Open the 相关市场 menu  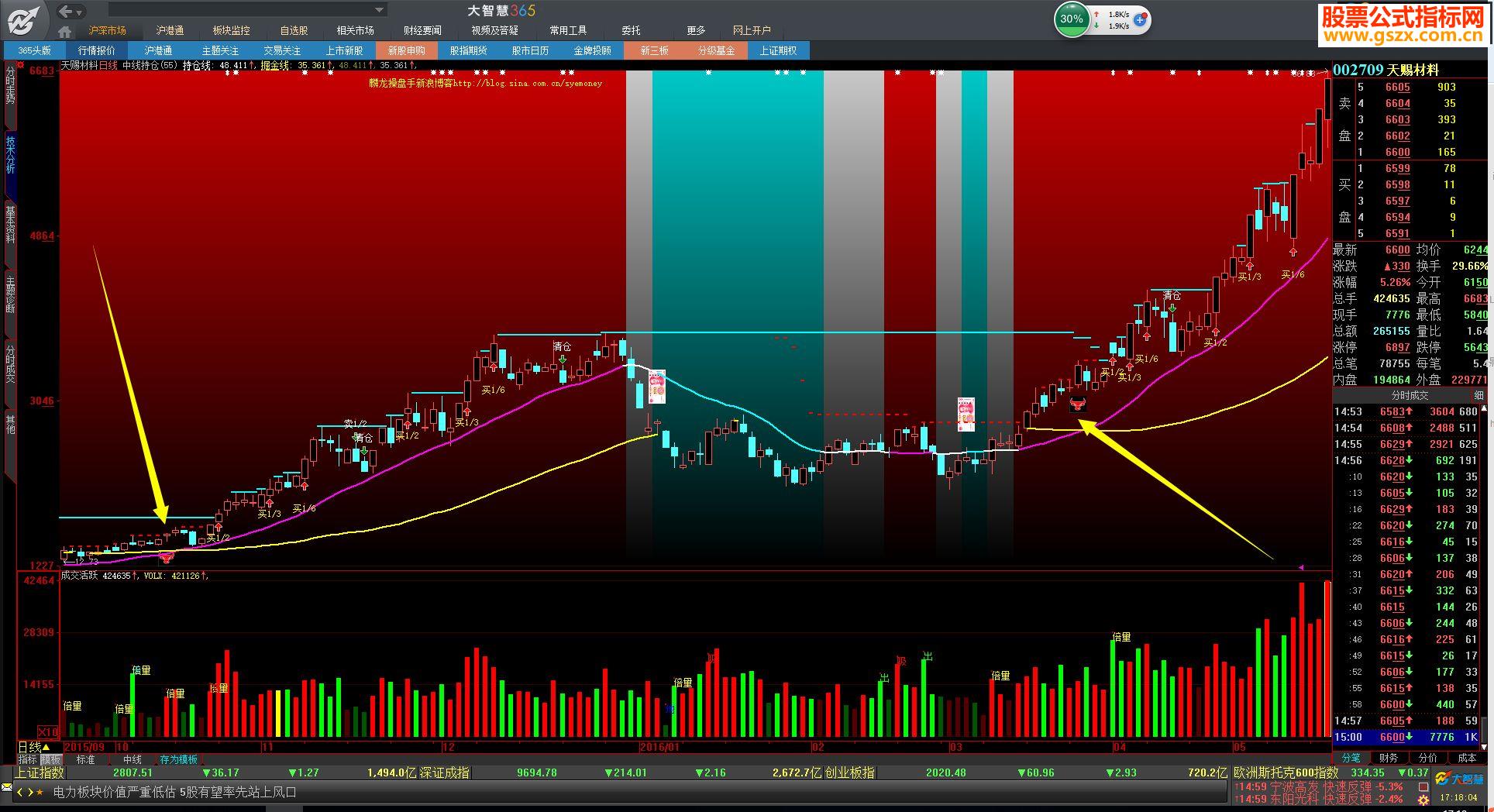(355, 30)
